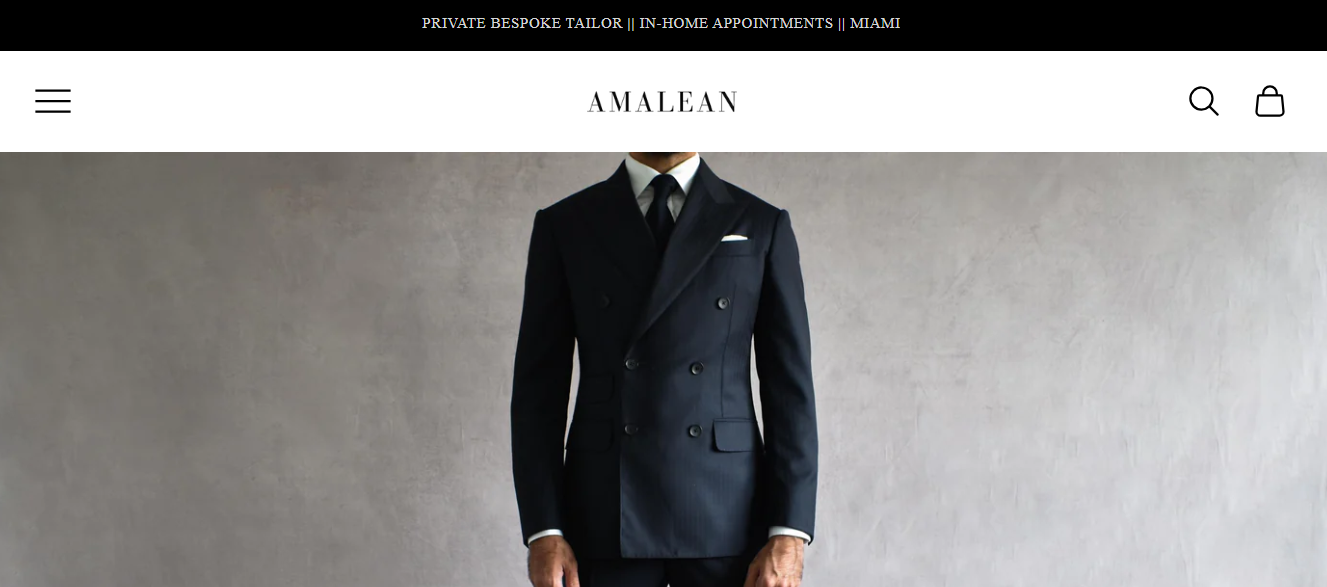Viewport: 1327px width, 587px height.
Task: Click the blue '||' separator after TAILOR
Action: click(631, 23)
